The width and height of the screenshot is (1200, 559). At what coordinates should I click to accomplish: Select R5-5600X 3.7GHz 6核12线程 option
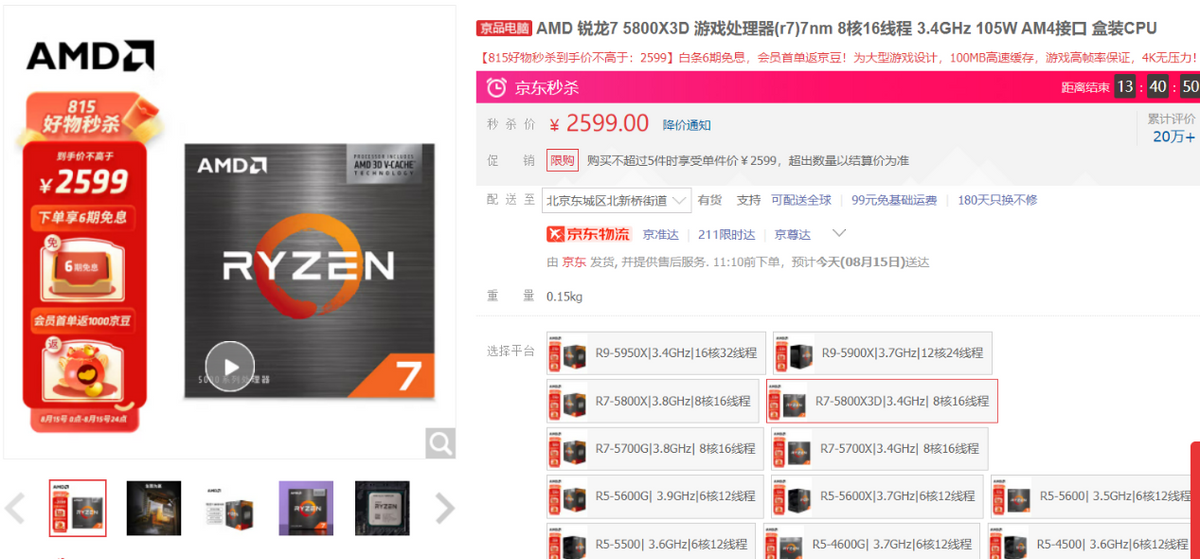tap(878, 497)
